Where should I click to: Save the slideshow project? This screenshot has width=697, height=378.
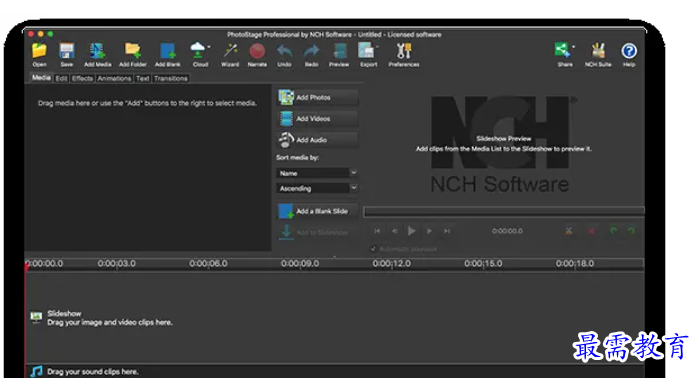pyautogui.click(x=67, y=54)
